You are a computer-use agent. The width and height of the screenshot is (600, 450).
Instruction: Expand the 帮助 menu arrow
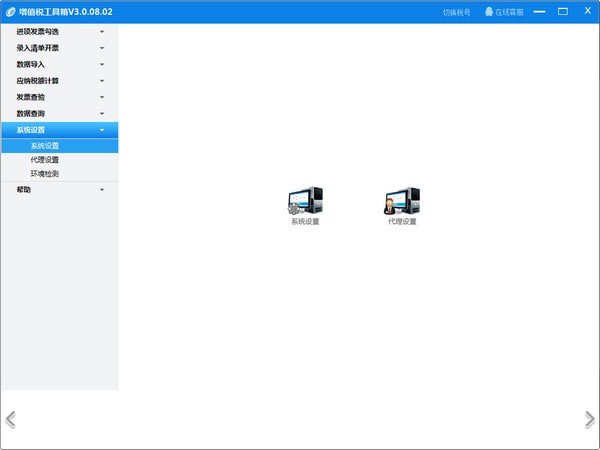[102, 190]
